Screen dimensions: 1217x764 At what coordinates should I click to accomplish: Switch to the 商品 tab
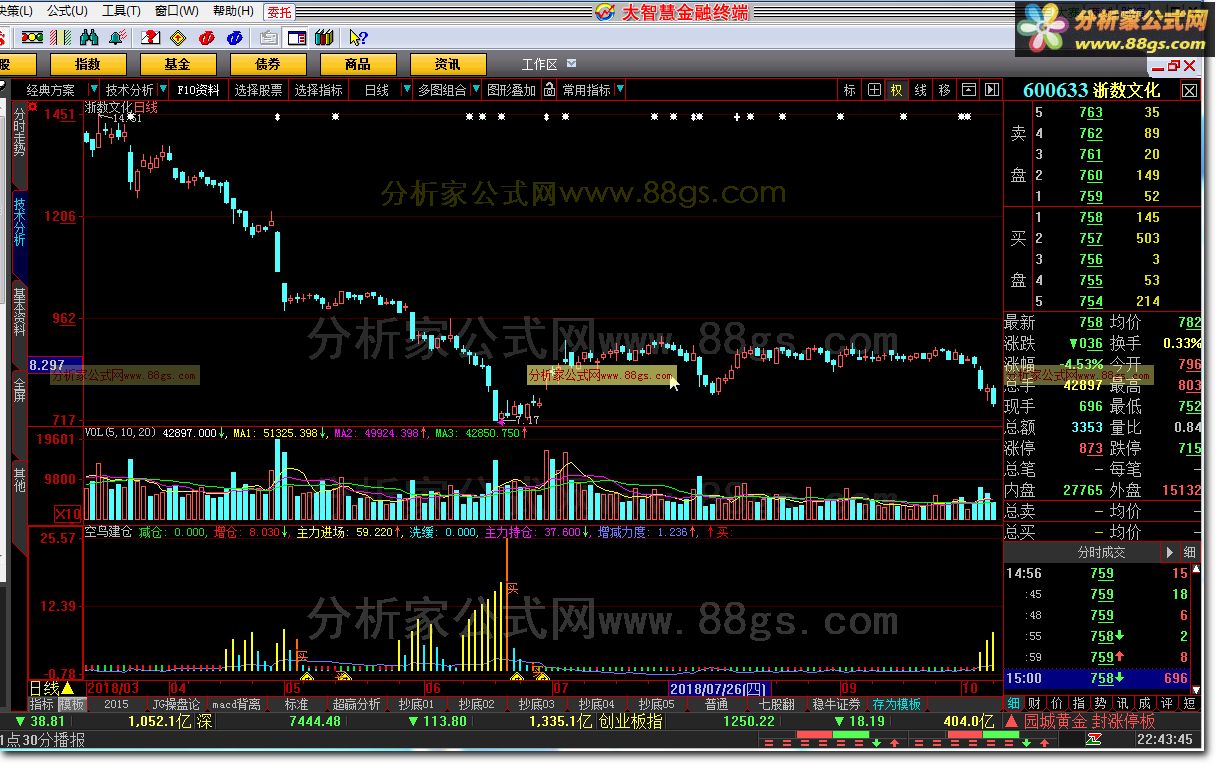357,64
